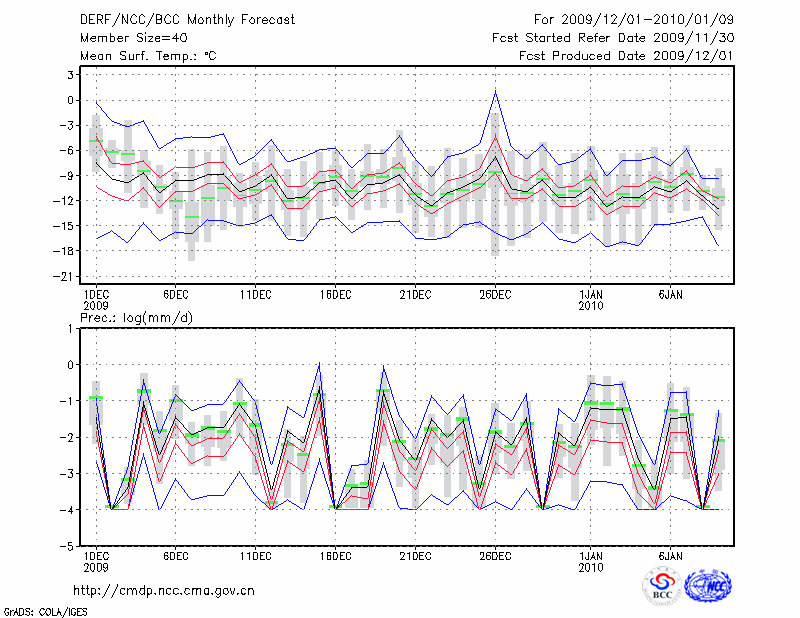Click the blue peak near 26DEC in temperature chart
Viewport: 800px width, 618px height.
495,91
